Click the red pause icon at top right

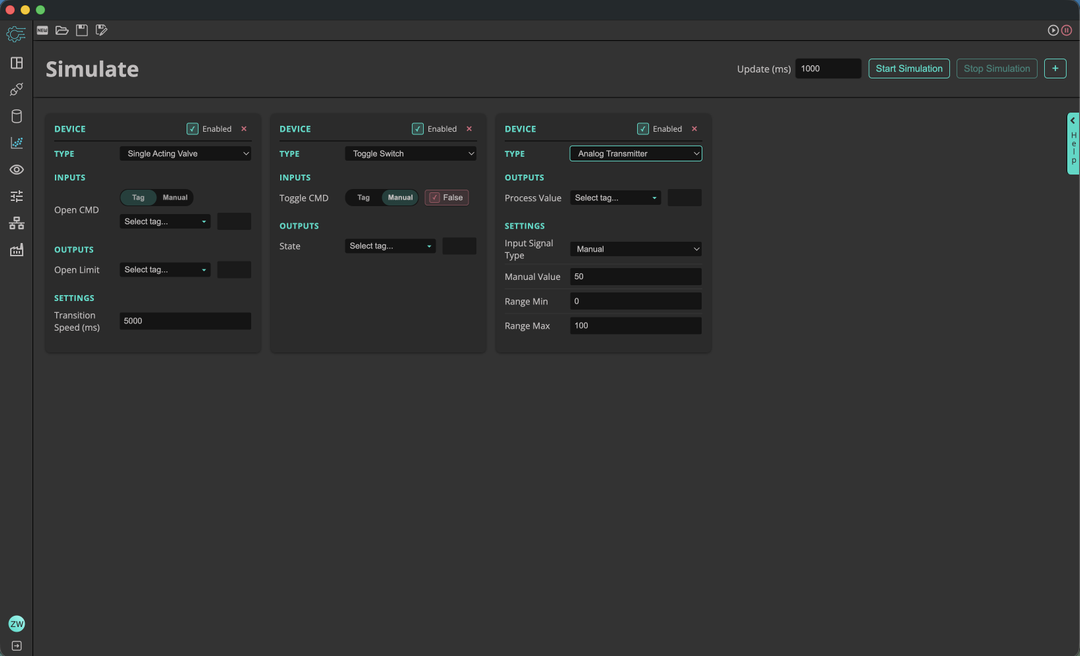tap(1067, 31)
